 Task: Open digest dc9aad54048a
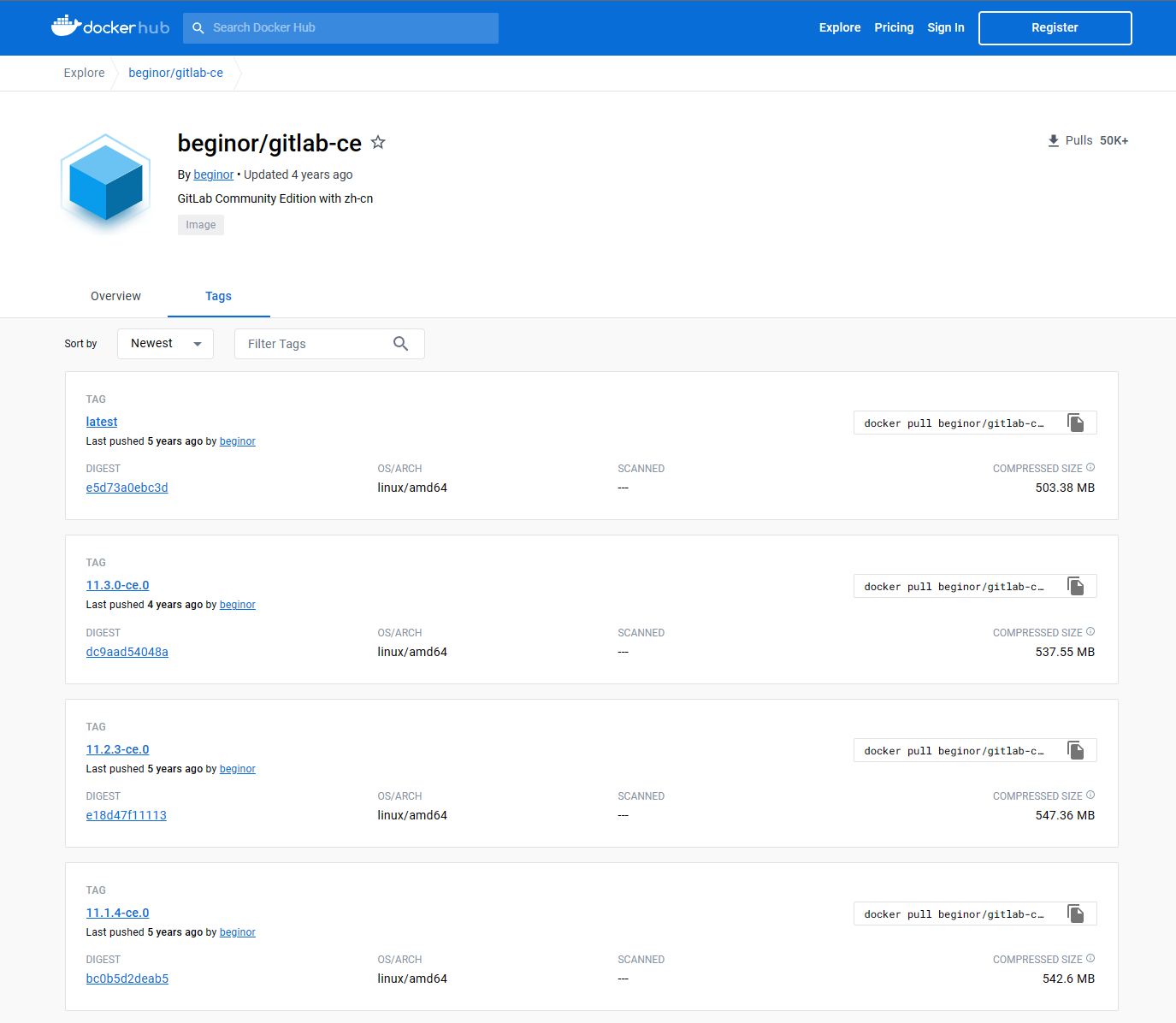[127, 652]
